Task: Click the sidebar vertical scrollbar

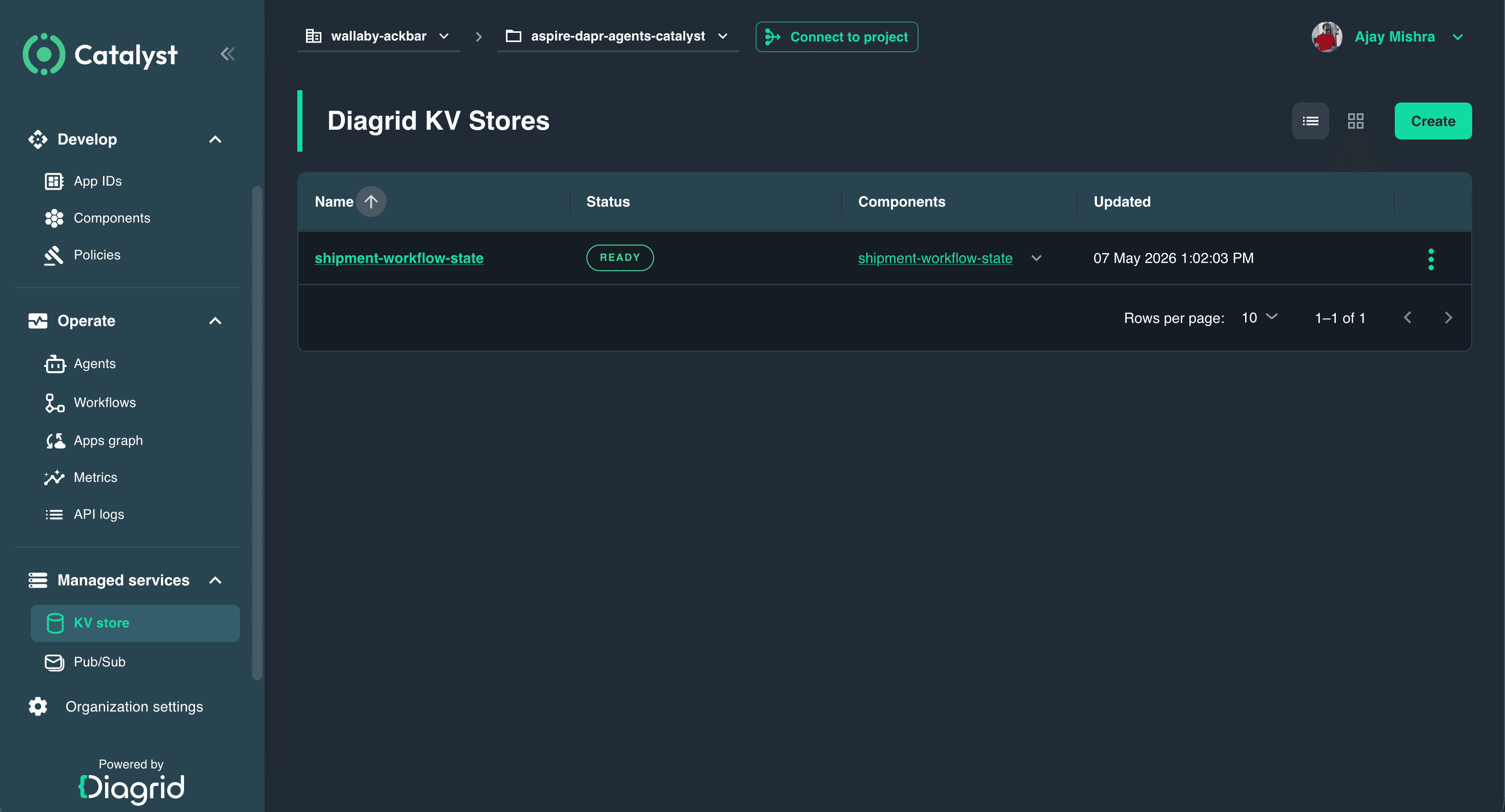Action: [257, 432]
